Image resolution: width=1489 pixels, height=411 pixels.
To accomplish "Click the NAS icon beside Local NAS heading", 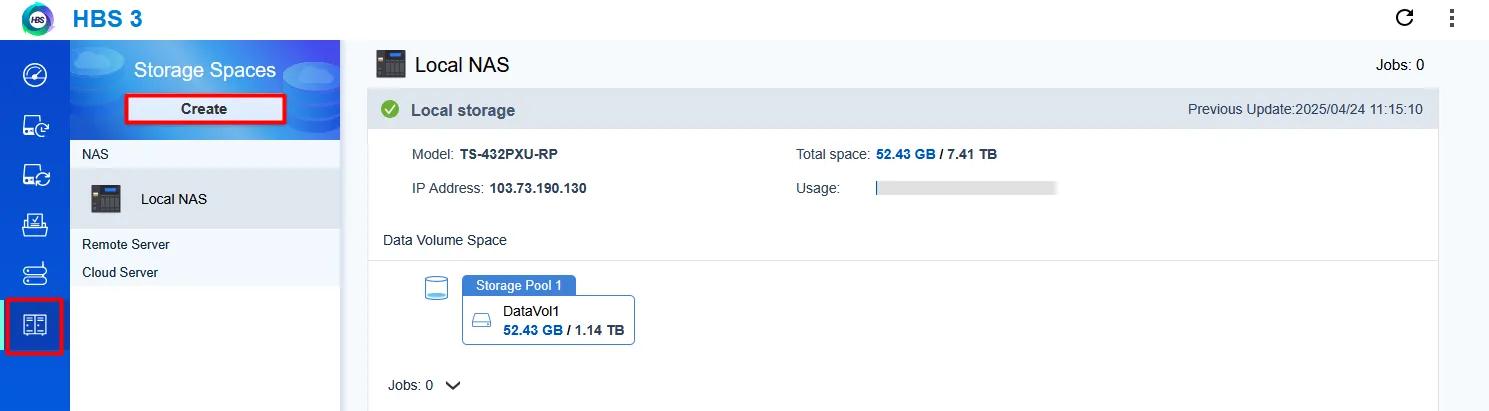I will pos(391,64).
